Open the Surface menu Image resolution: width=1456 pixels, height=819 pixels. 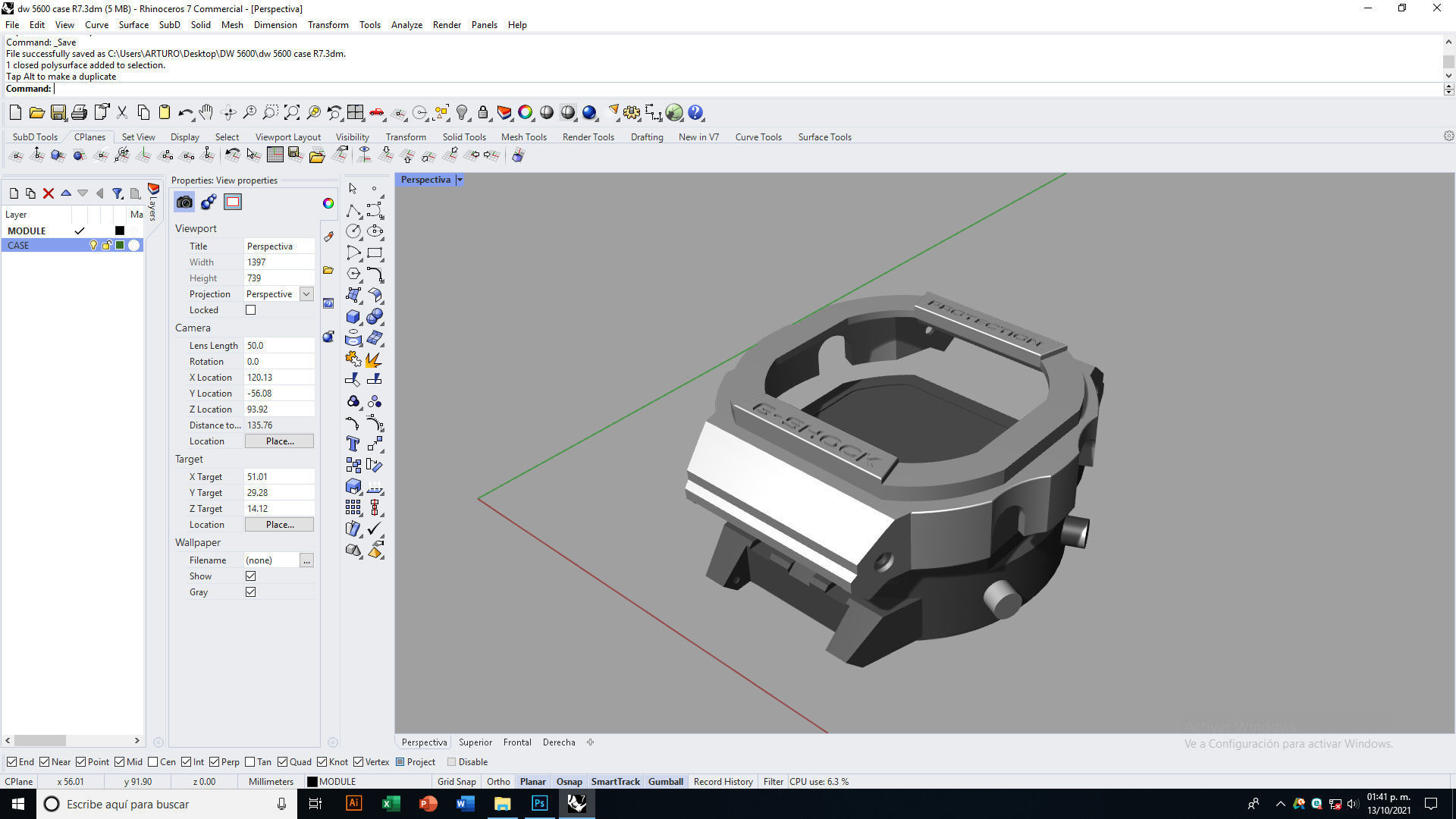pyautogui.click(x=133, y=25)
